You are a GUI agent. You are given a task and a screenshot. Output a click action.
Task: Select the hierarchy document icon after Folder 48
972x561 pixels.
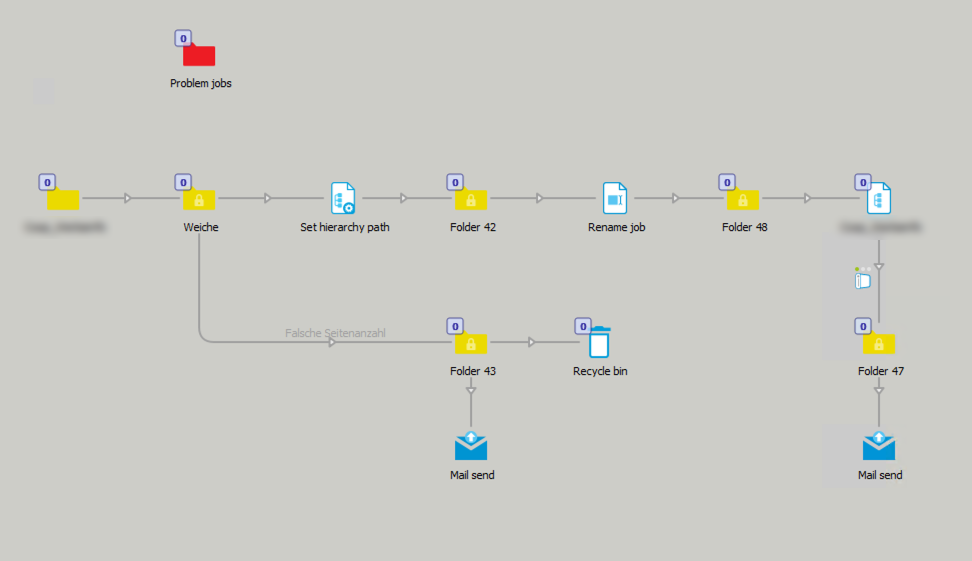879,198
